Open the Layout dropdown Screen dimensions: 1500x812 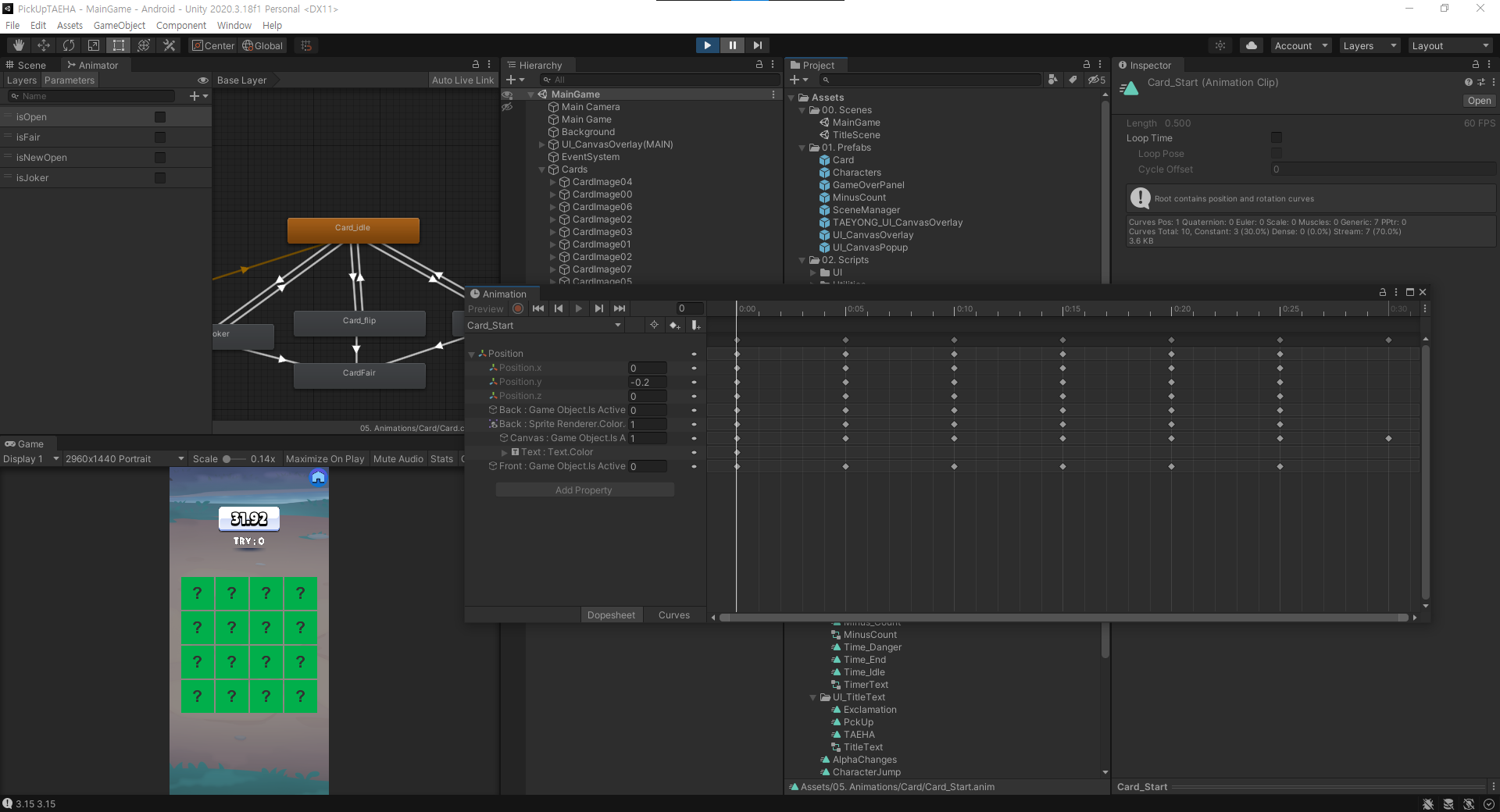pyautogui.click(x=1450, y=45)
